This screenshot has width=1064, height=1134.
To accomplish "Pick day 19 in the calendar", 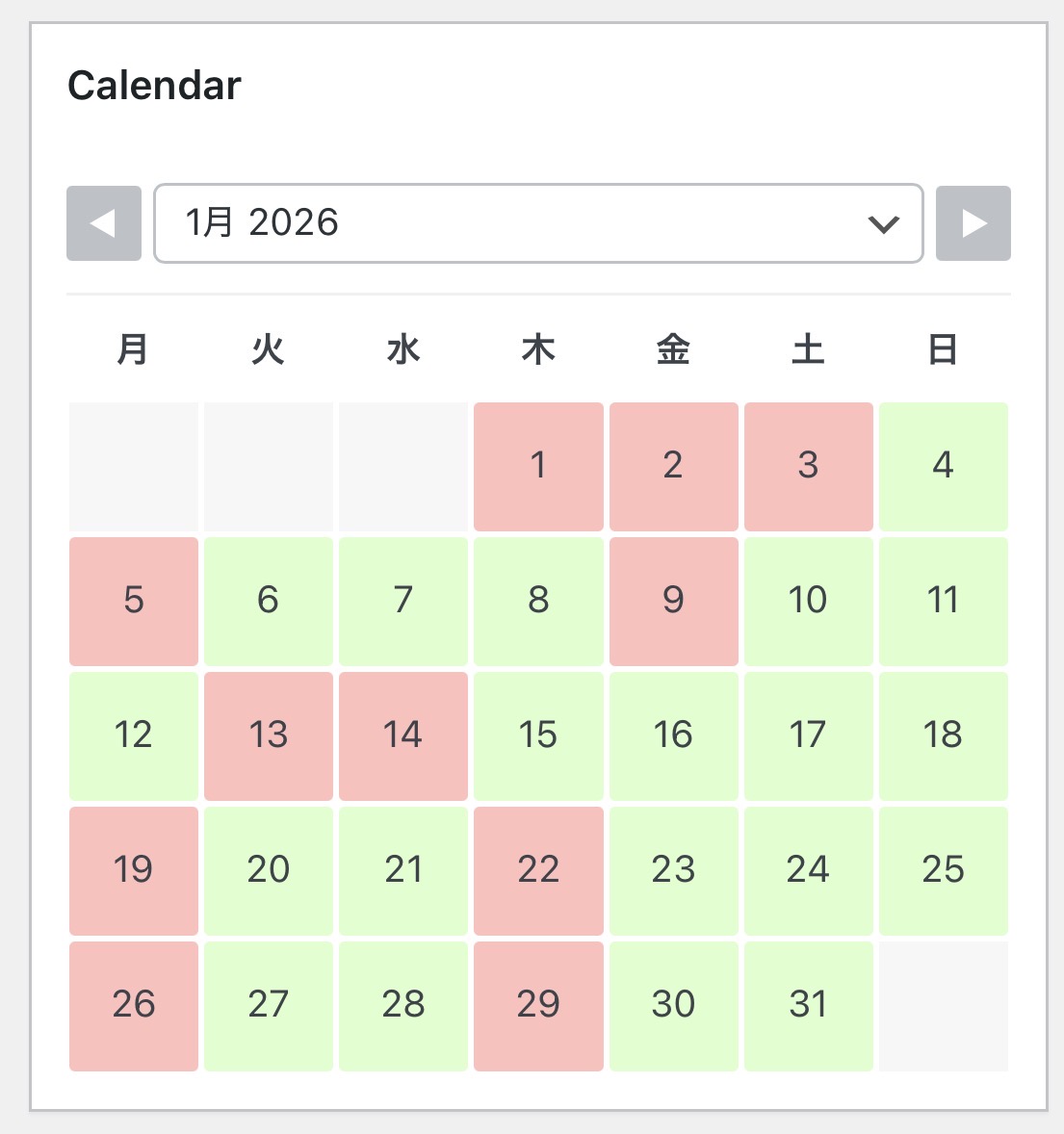I will 134,871.
